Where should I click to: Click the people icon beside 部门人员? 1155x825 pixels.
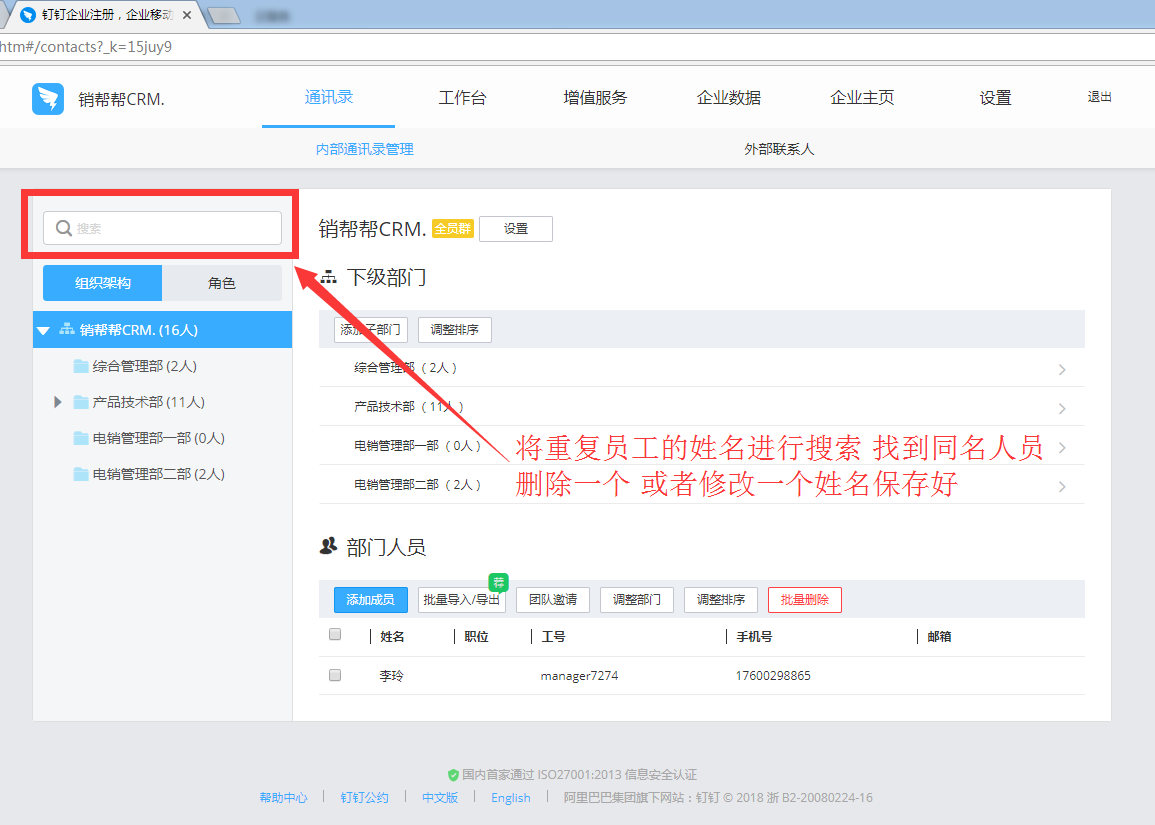[329, 547]
